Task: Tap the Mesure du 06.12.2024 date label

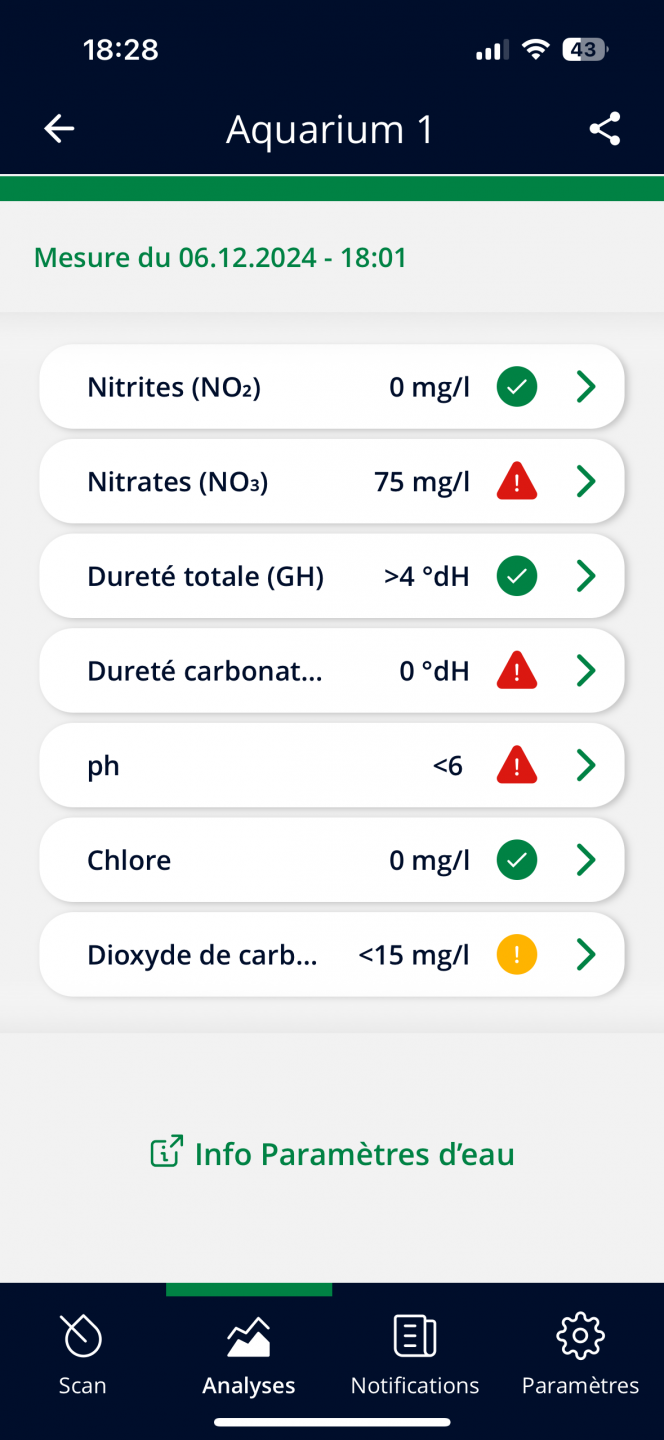Action: pyautogui.click(x=220, y=258)
